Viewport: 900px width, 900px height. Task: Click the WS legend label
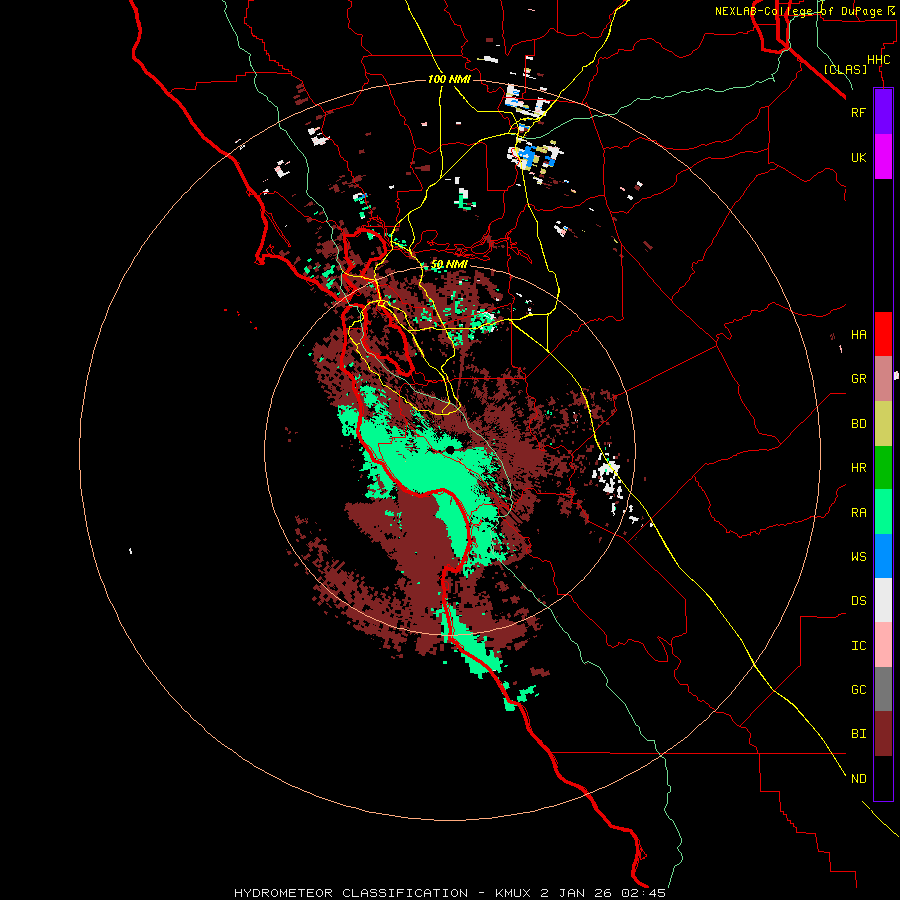858,556
